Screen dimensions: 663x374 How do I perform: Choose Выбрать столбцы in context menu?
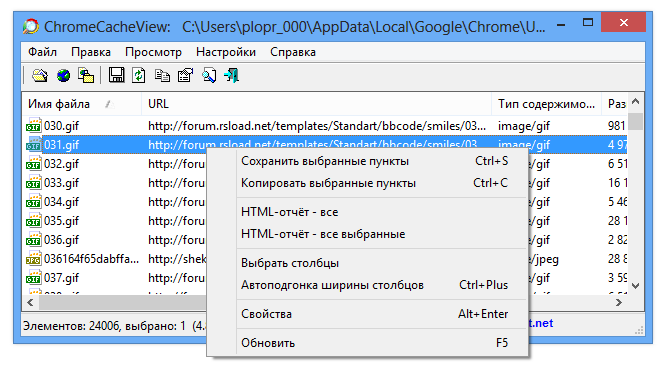point(367,263)
